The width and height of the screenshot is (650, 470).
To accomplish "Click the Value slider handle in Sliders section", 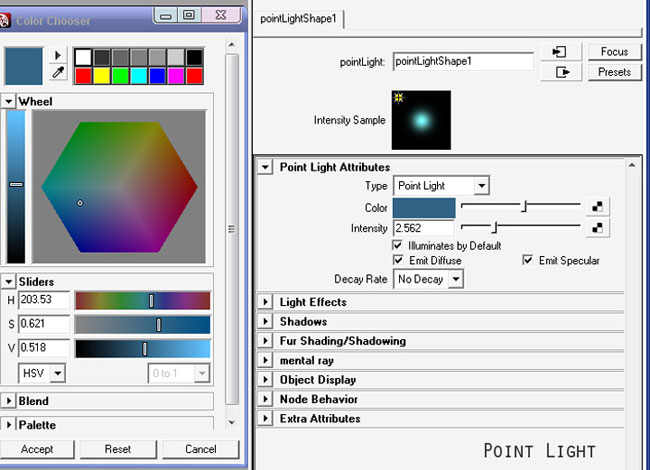I will [x=145, y=349].
